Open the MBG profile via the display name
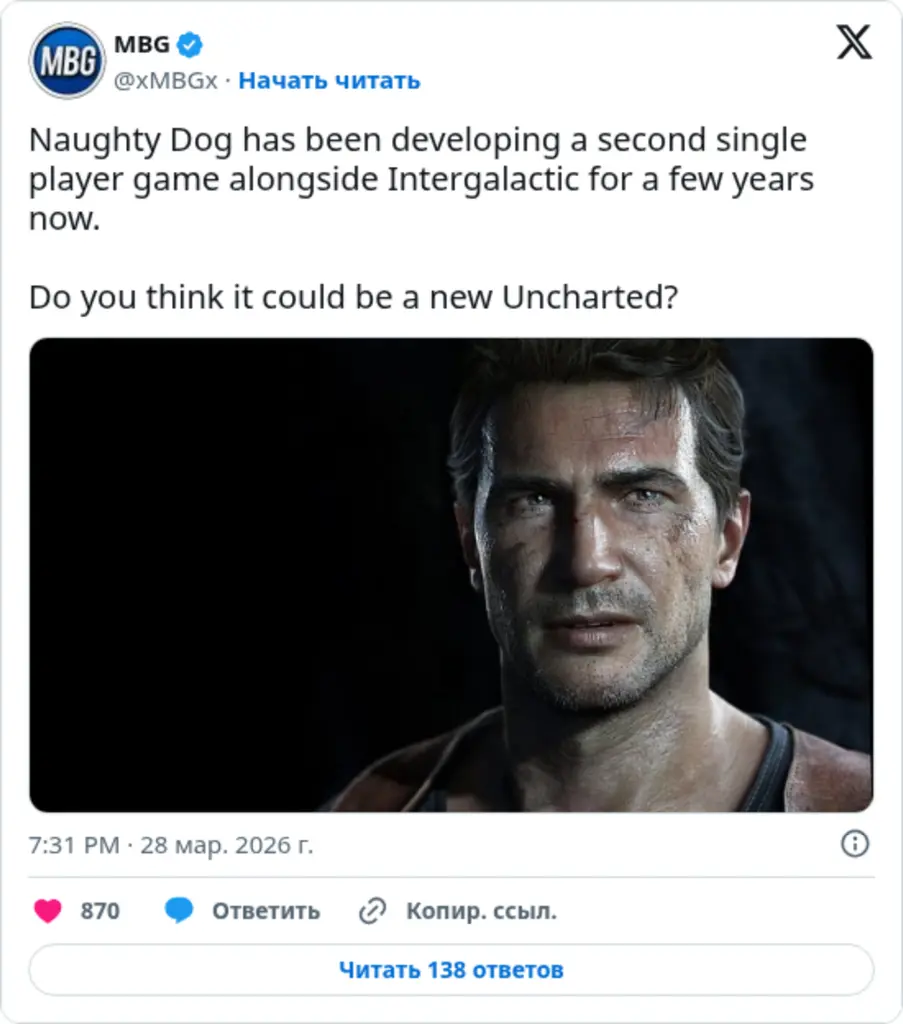This screenshot has width=903, height=1024. [143, 43]
